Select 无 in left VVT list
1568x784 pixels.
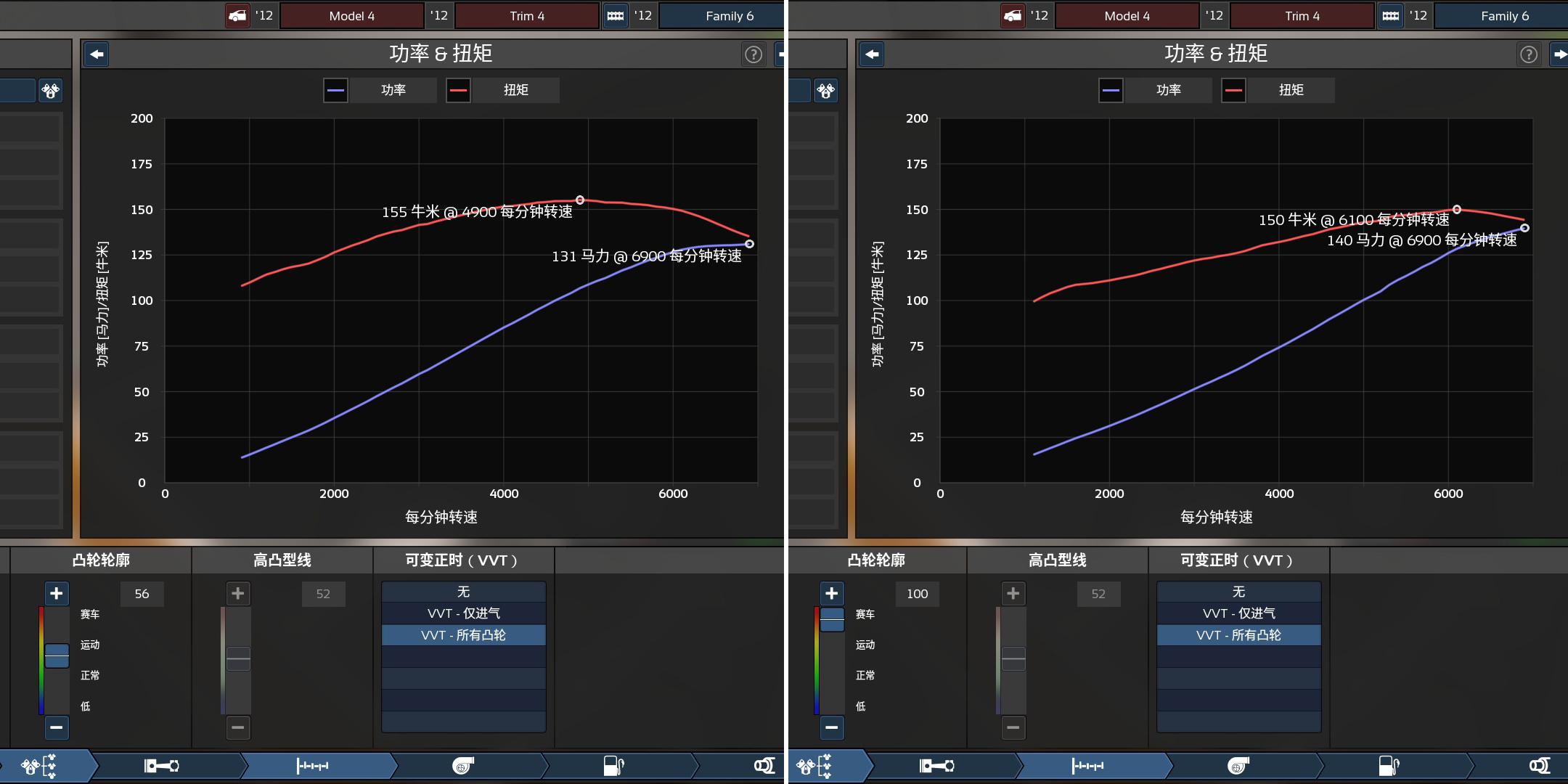(x=463, y=592)
